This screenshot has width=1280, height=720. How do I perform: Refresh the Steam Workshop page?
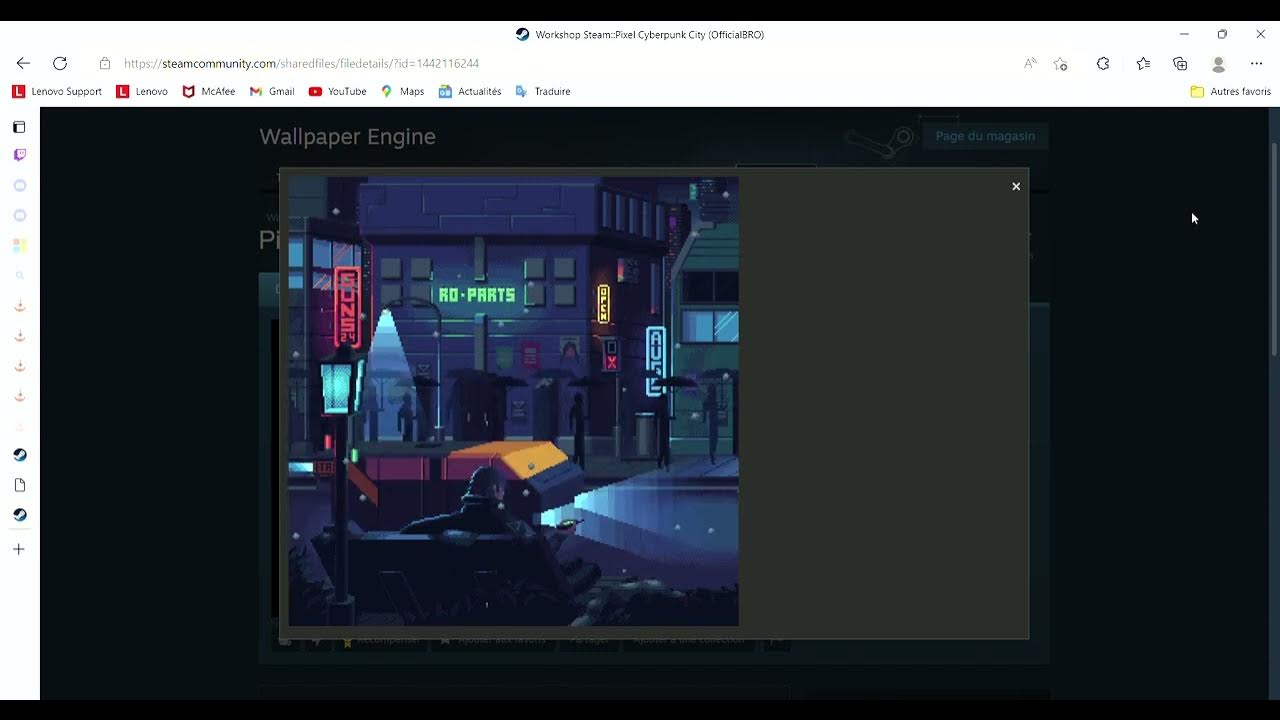60,63
